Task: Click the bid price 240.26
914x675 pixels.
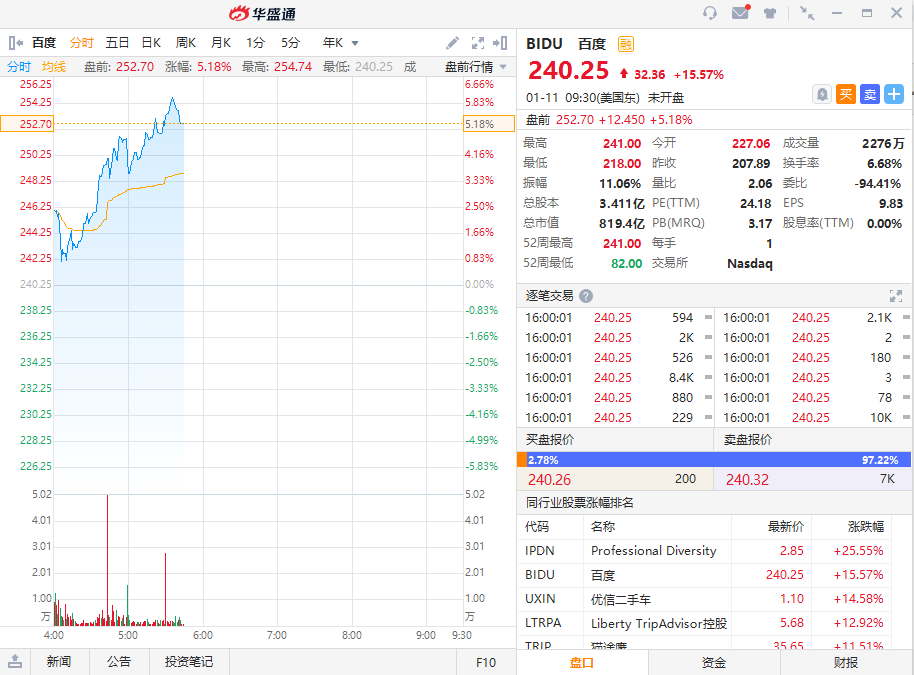Action: [549, 480]
